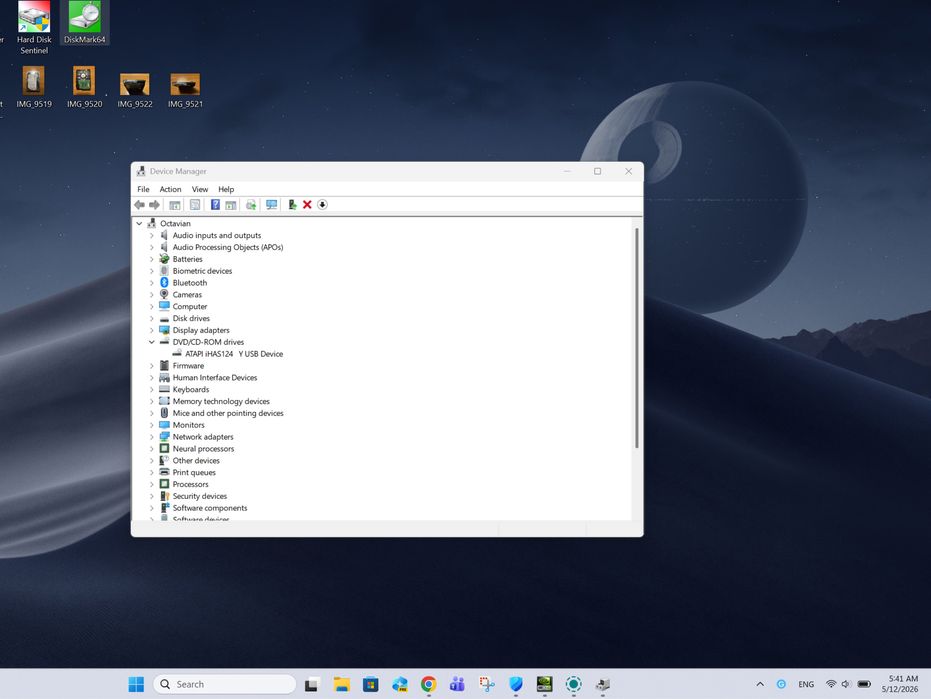This screenshot has height=699, width=931.
Task: Expand the Other devices node
Action: pos(151,461)
